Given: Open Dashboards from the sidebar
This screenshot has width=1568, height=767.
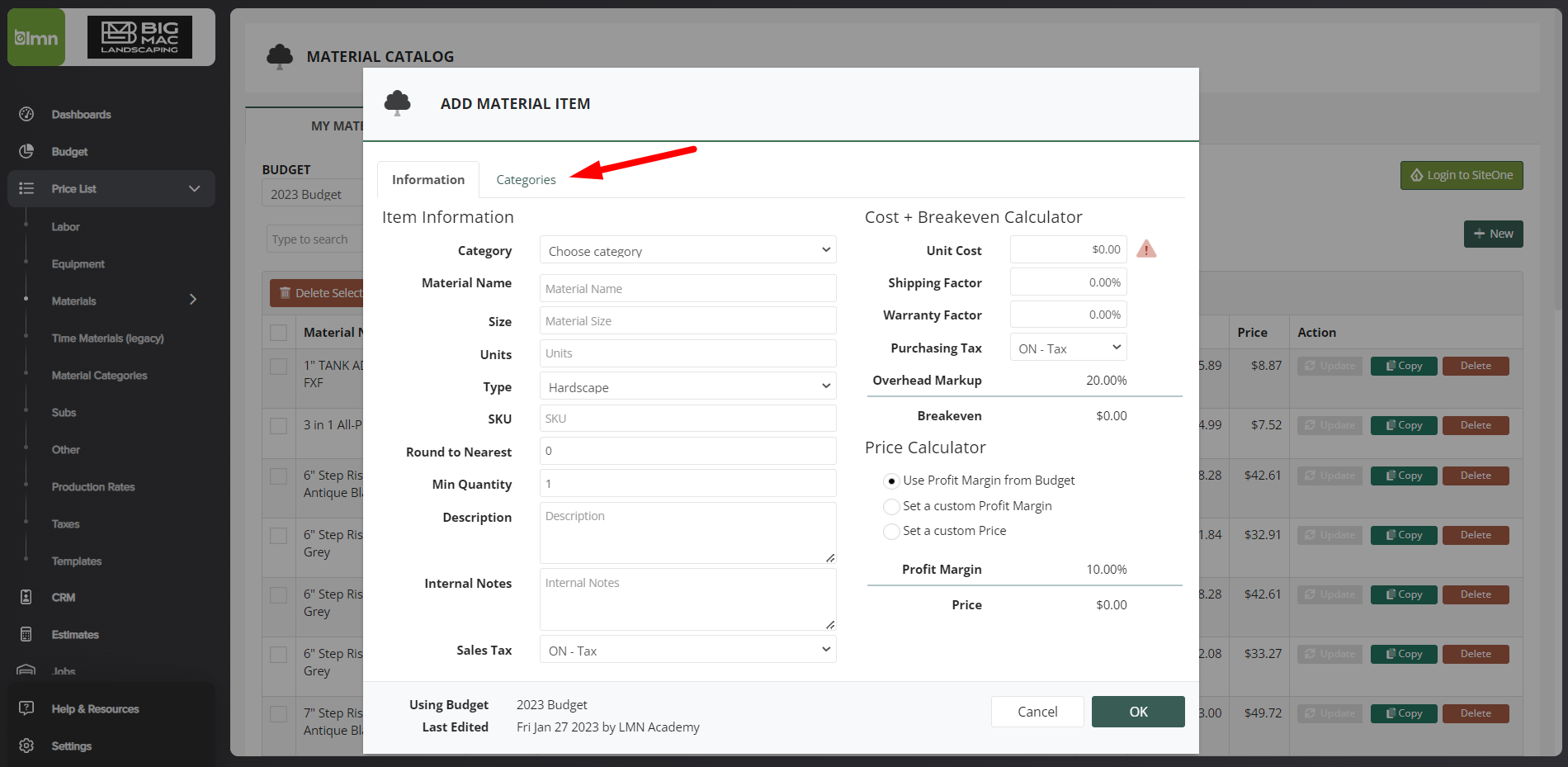Looking at the screenshot, I should coord(81,115).
